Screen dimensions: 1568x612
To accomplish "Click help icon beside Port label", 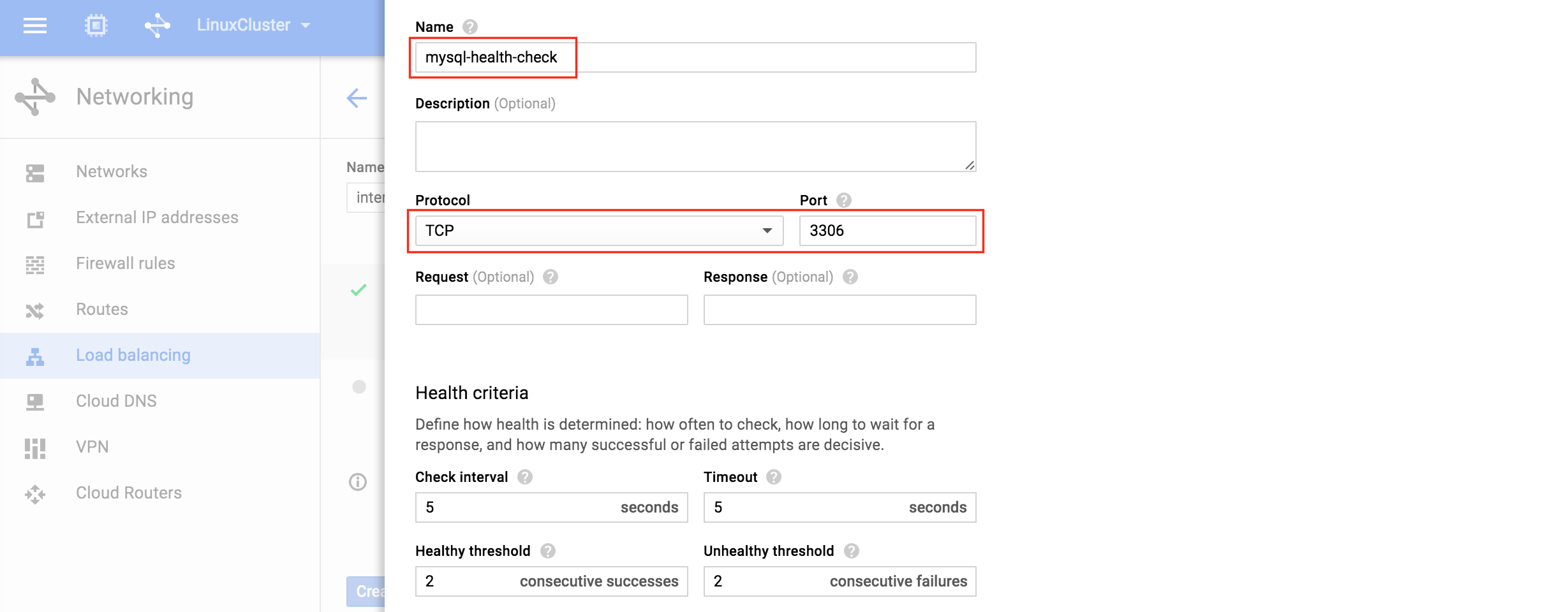I will 844,200.
